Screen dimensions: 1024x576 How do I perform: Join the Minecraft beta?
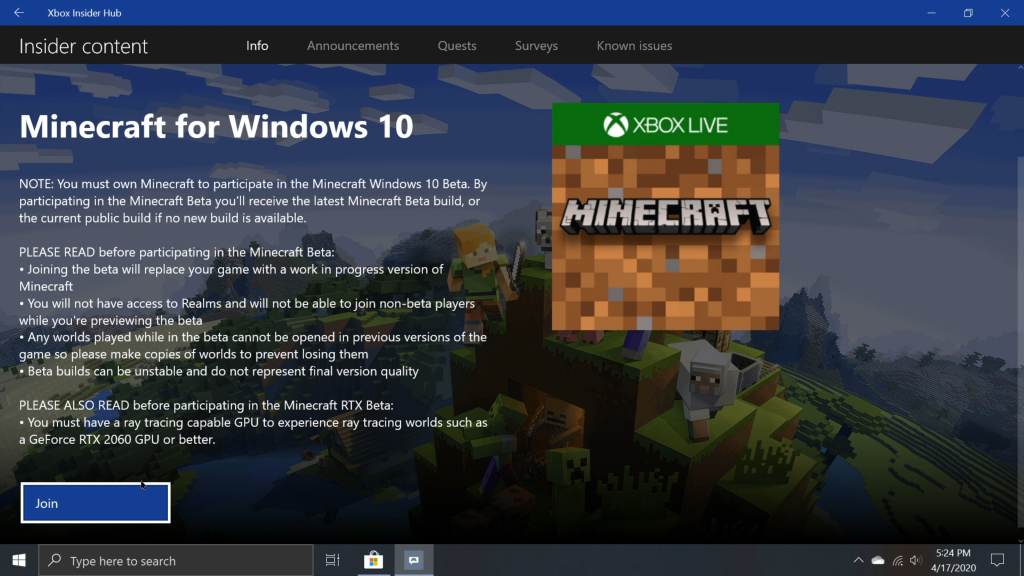95,503
